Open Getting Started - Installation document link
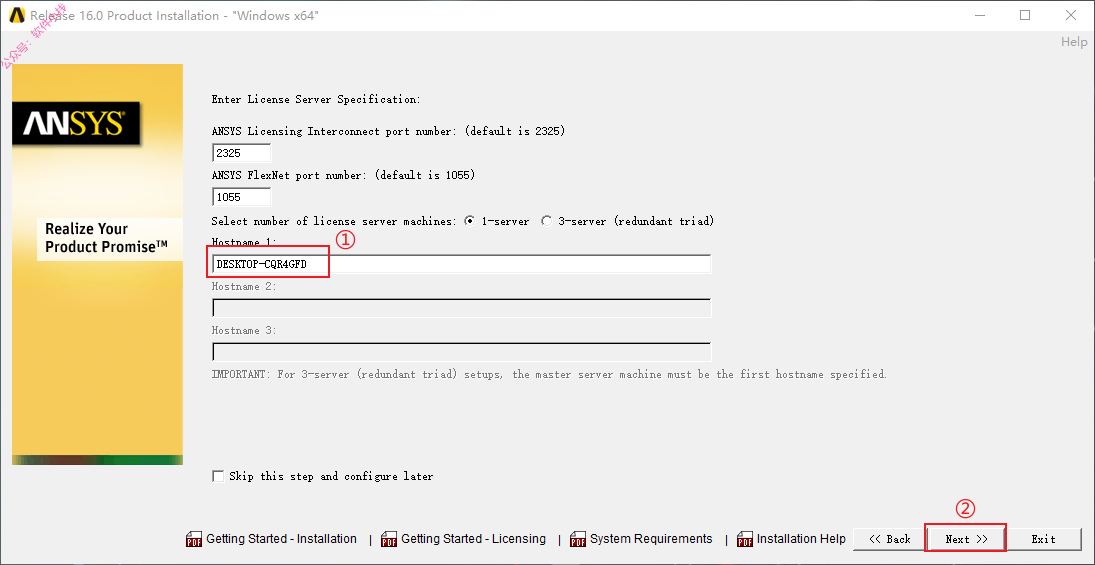 click(281, 539)
